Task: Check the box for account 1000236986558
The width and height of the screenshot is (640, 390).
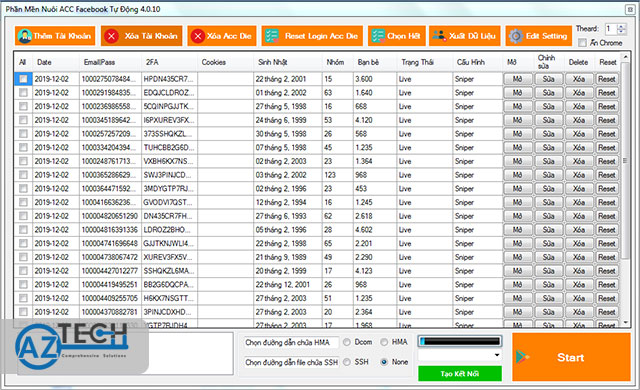Action: coord(23,106)
